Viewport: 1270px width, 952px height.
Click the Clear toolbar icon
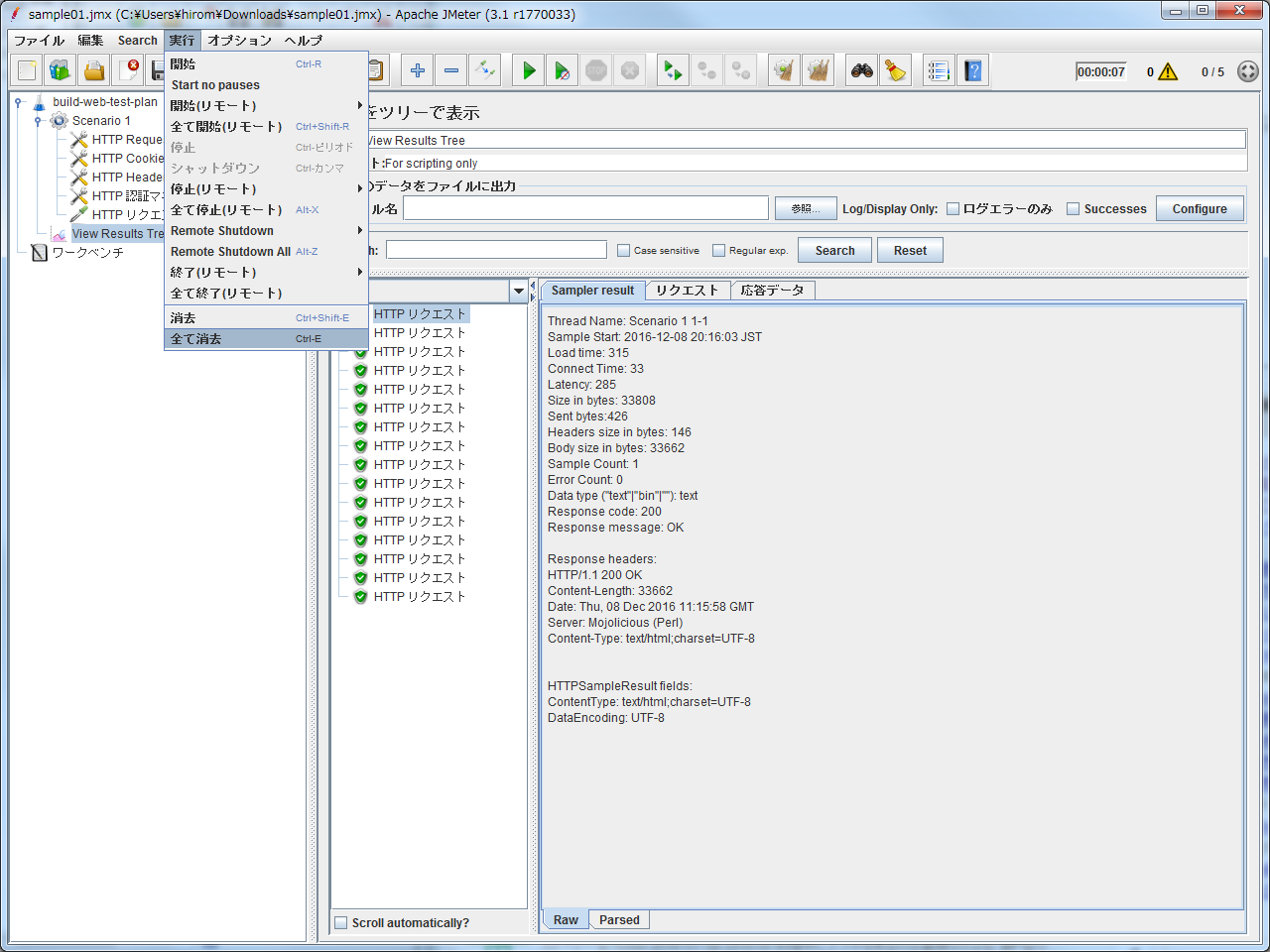(785, 70)
